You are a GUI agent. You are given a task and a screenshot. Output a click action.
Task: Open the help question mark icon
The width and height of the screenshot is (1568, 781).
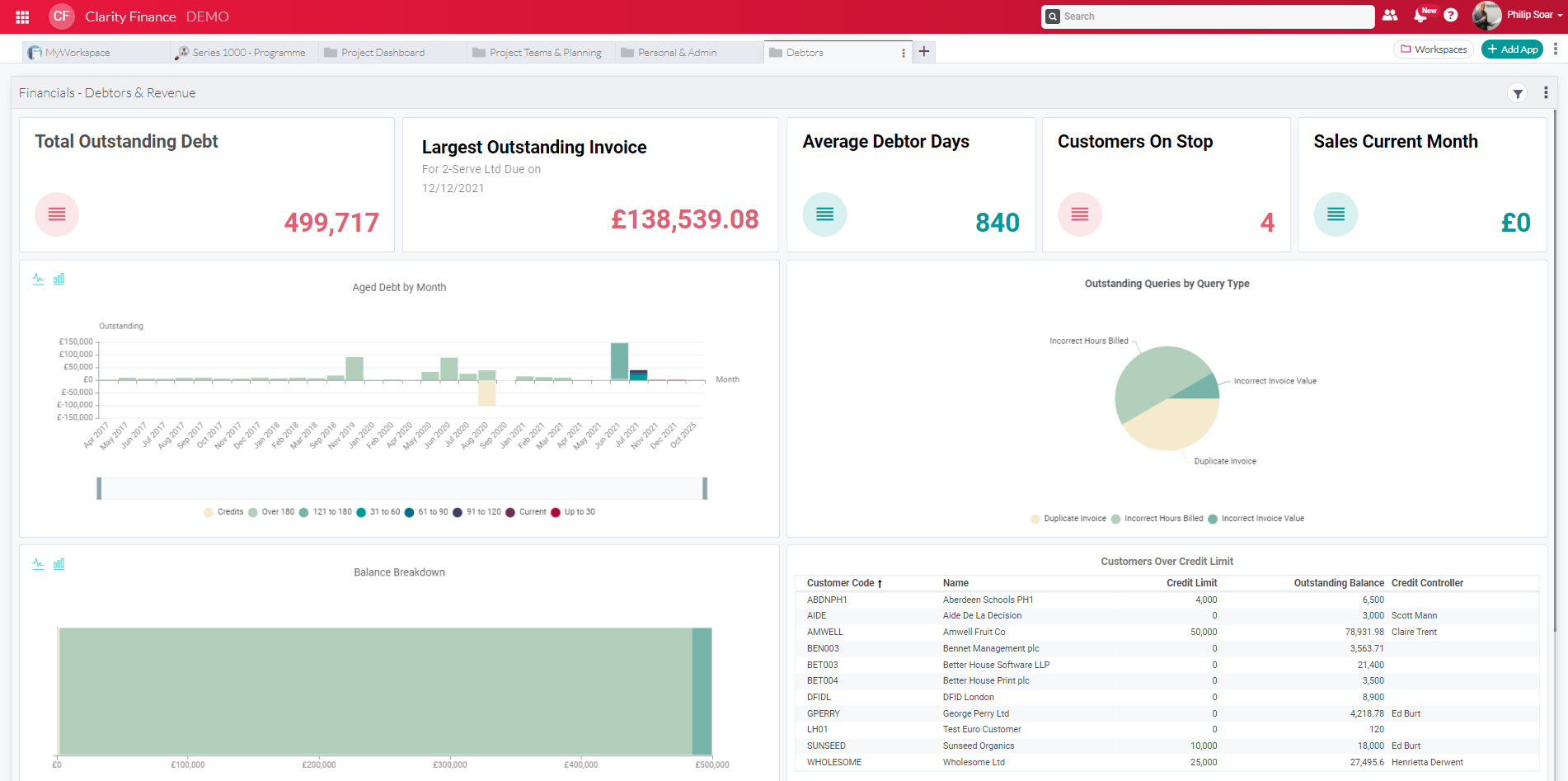click(x=1450, y=15)
